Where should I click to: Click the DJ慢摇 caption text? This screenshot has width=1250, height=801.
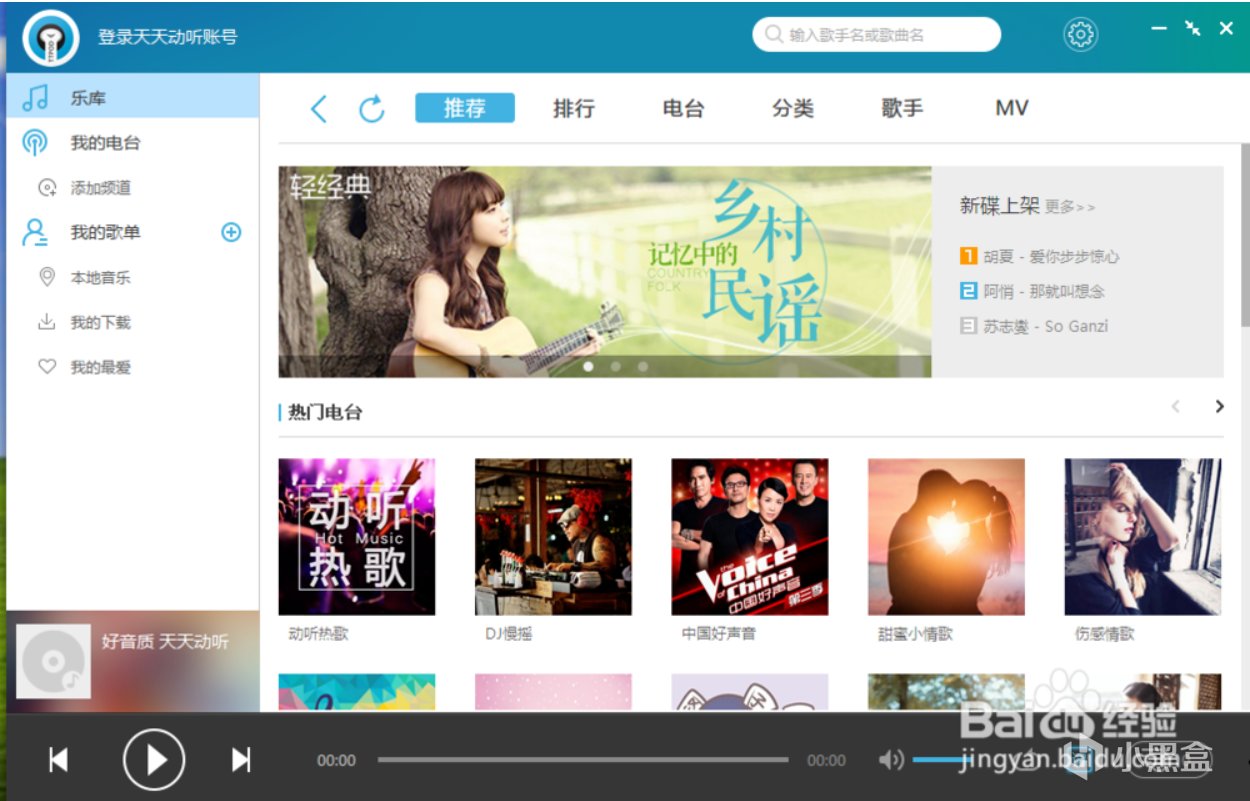[x=509, y=634]
